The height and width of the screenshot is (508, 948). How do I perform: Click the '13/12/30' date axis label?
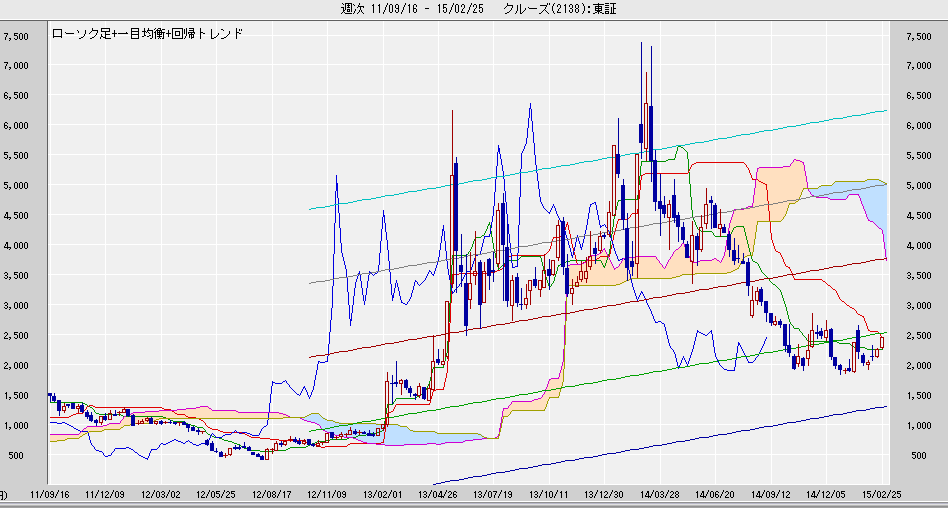(603, 494)
